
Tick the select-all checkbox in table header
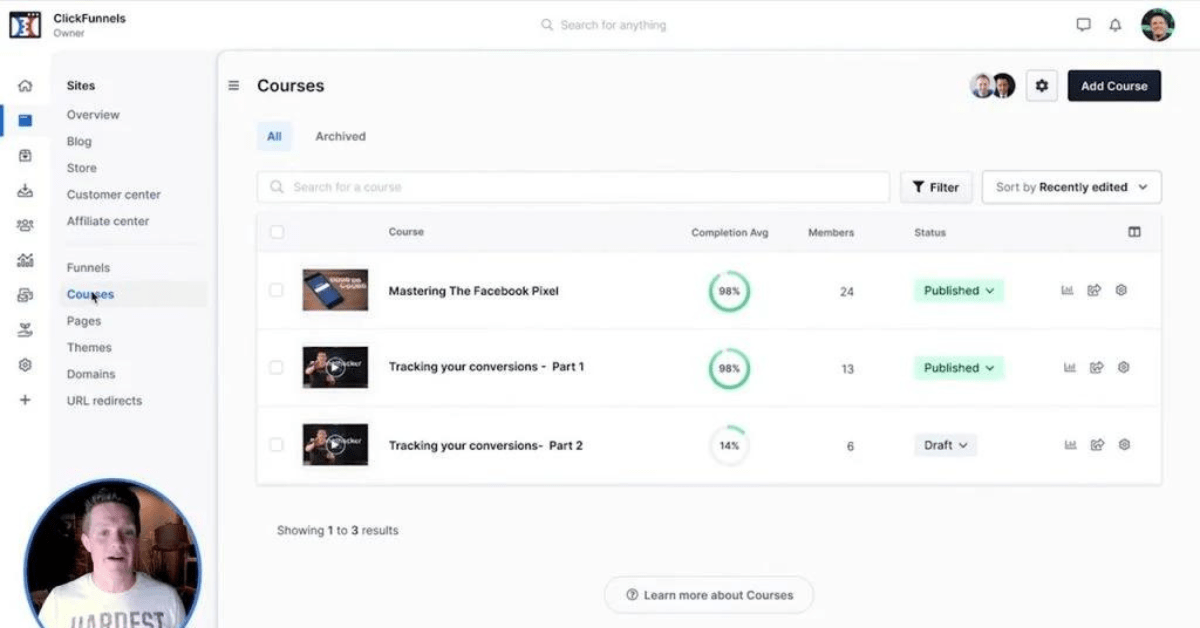pyautogui.click(x=277, y=232)
